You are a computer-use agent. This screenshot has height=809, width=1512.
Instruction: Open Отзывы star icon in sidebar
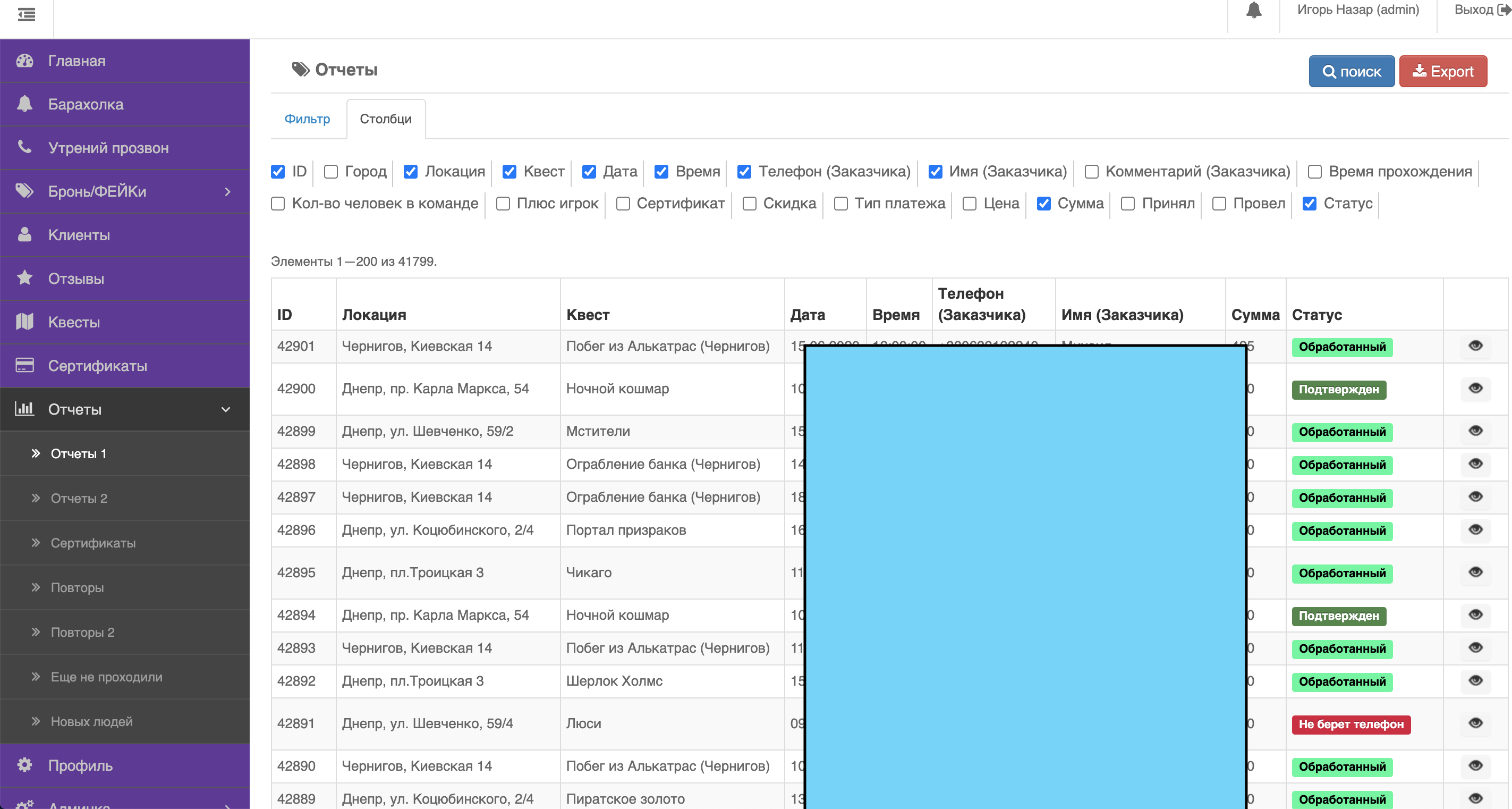(24, 279)
